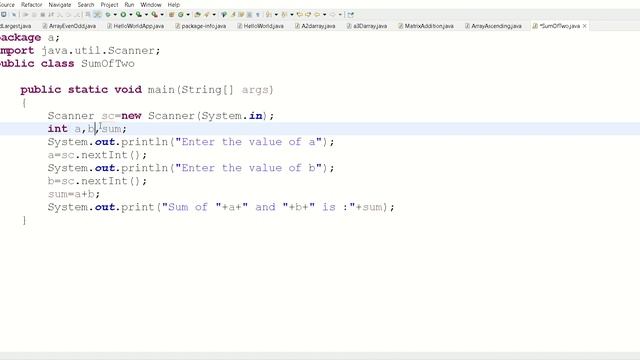Toggle Show Whitespace Characters

tap(258, 15)
